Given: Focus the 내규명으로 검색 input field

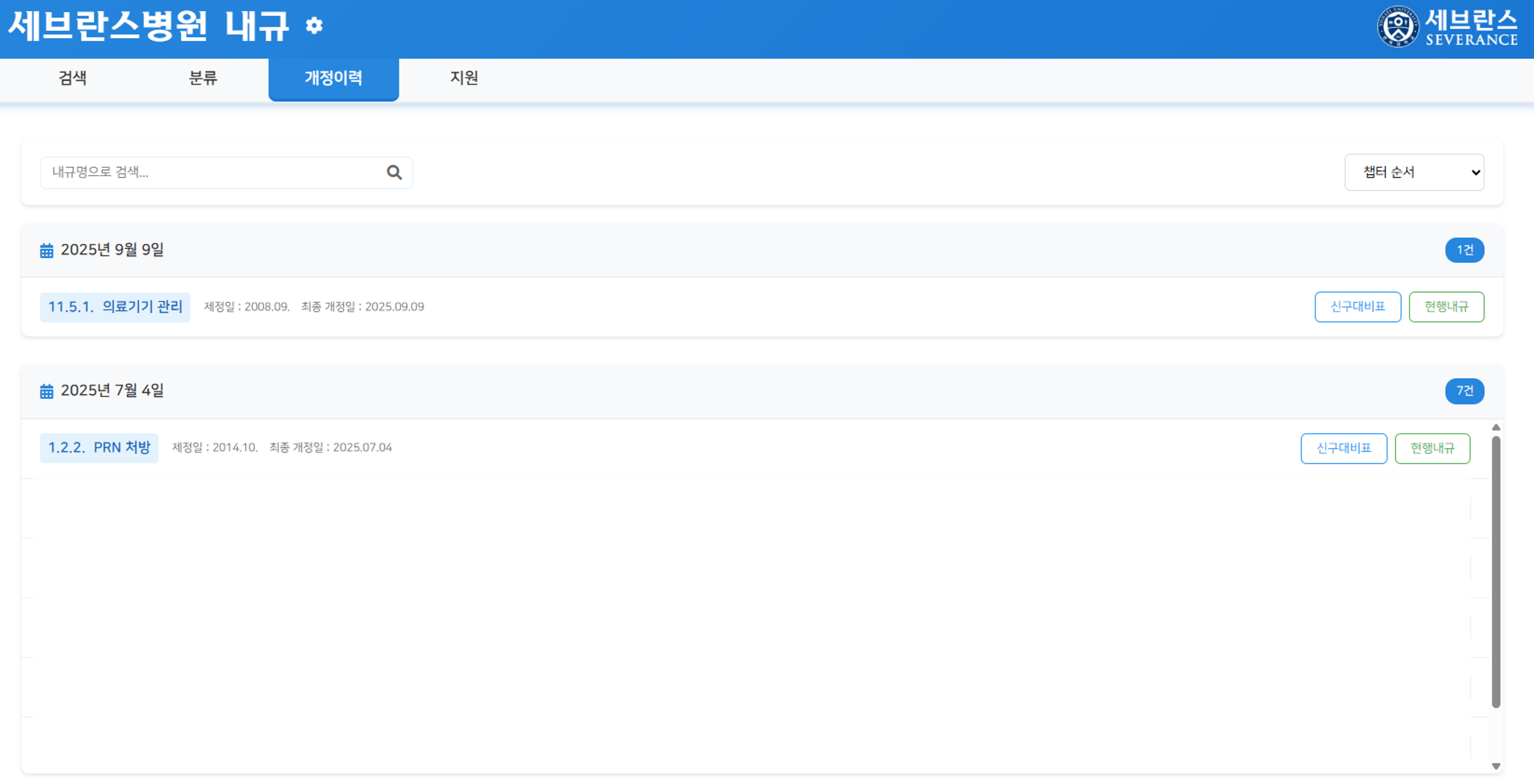Looking at the screenshot, I should pyautogui.click(x=214, y=172).
